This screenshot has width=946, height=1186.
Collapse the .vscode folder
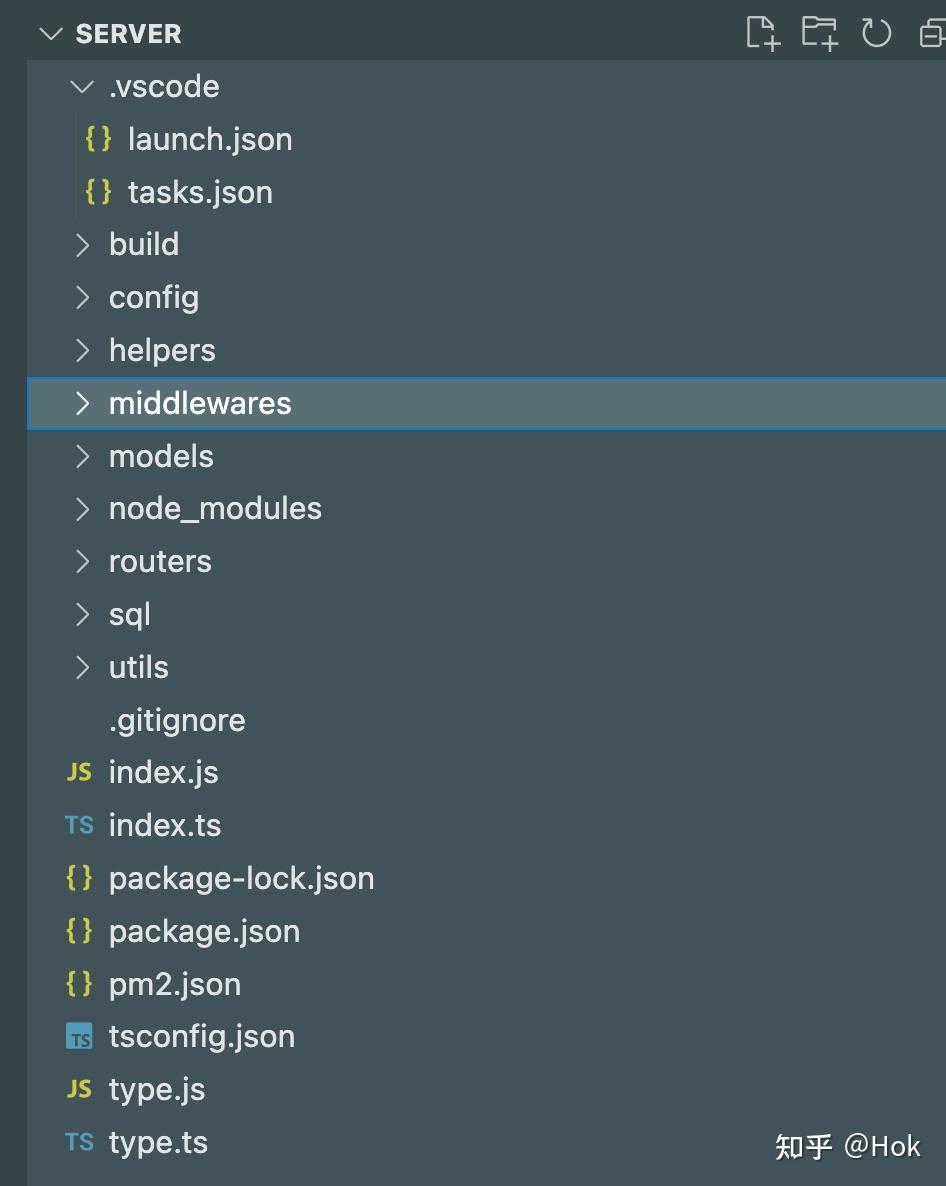(x=83, y=87)
